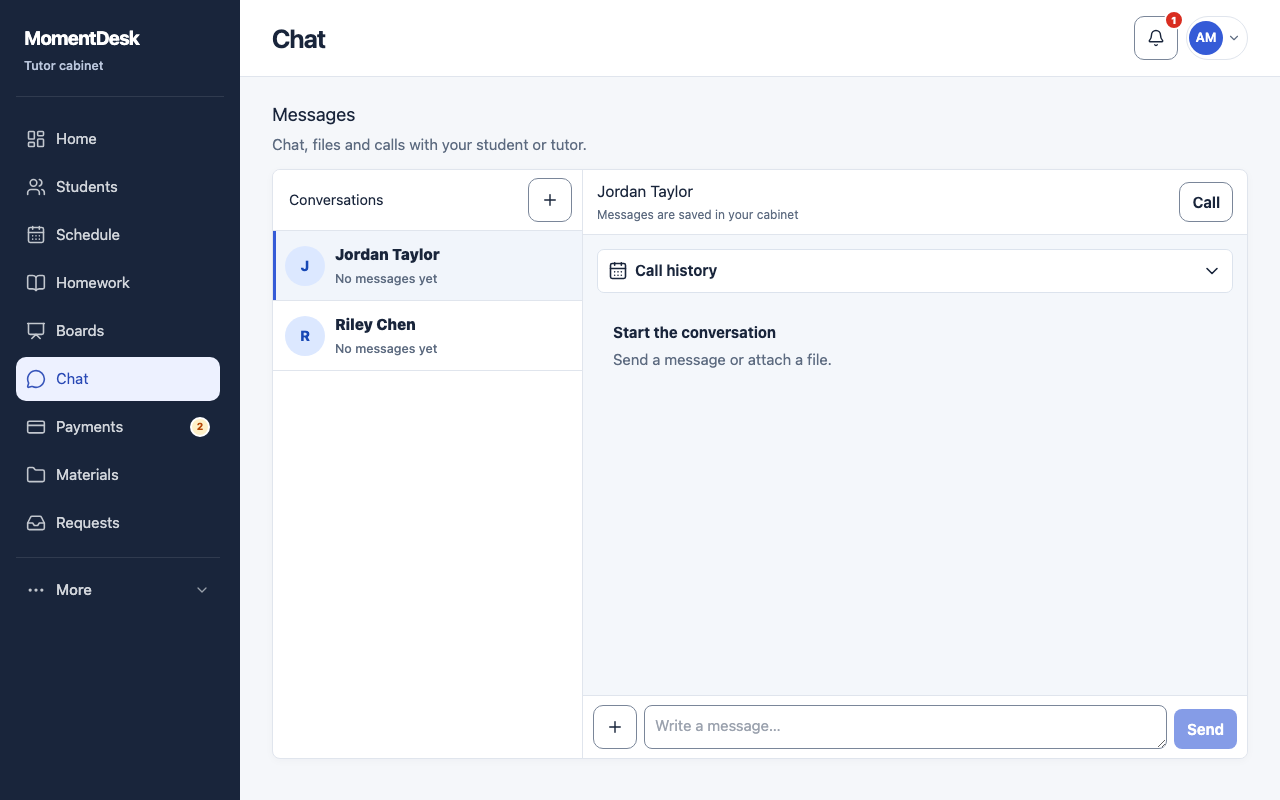Click the 'Boards' sidebar label
Image resolution: width=1280 pixels, height=800 pixels.
tap(80, 331)
